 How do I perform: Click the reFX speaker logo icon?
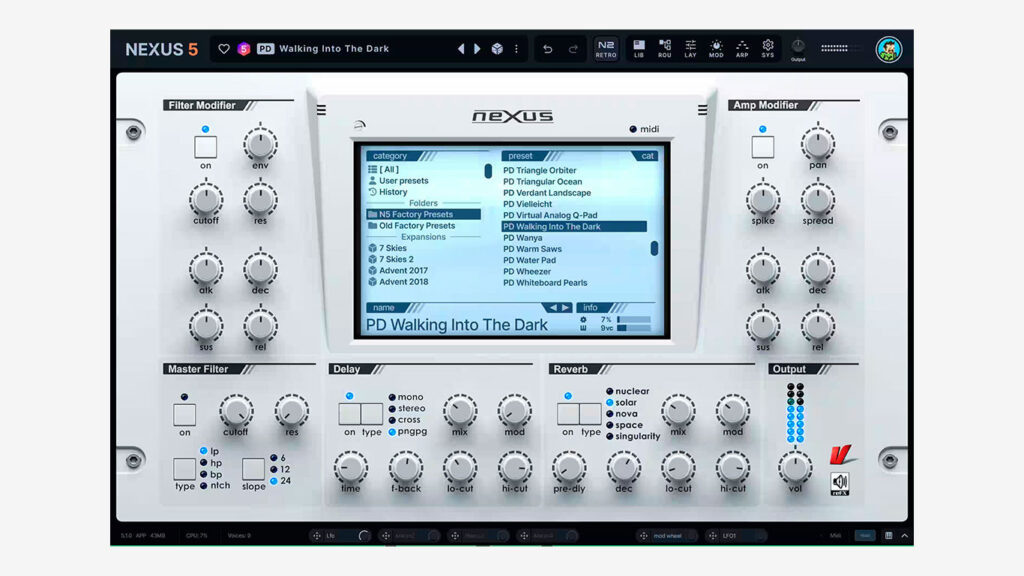coord(840,483)
